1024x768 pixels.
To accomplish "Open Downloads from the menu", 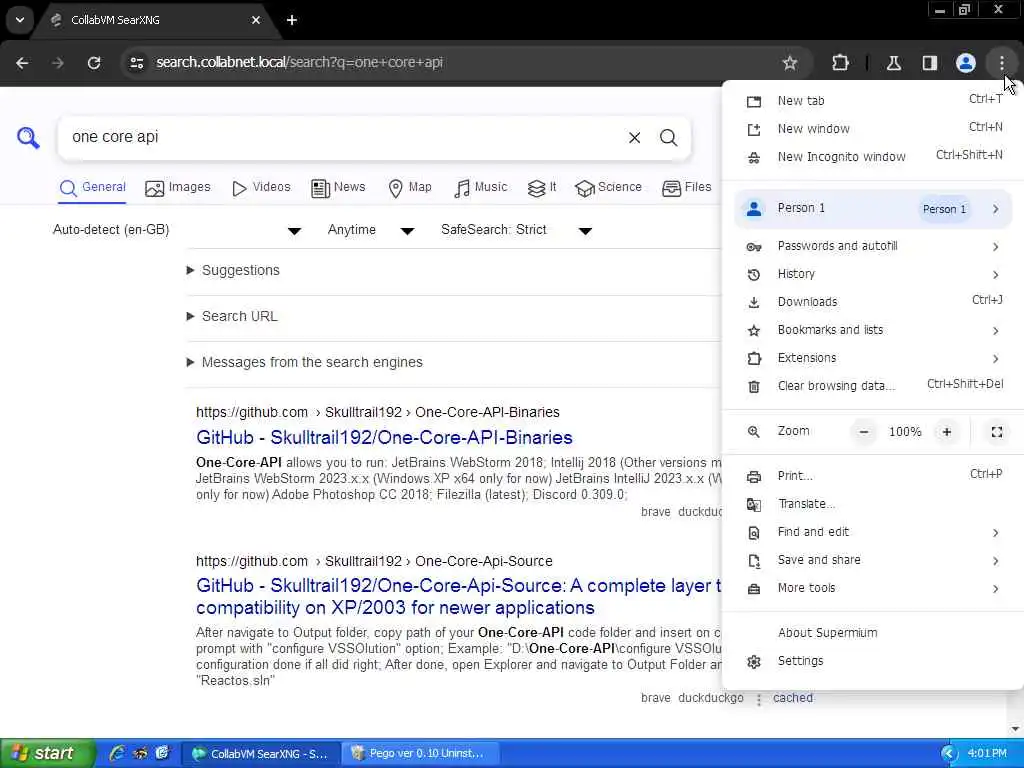I will pos(873,302).
